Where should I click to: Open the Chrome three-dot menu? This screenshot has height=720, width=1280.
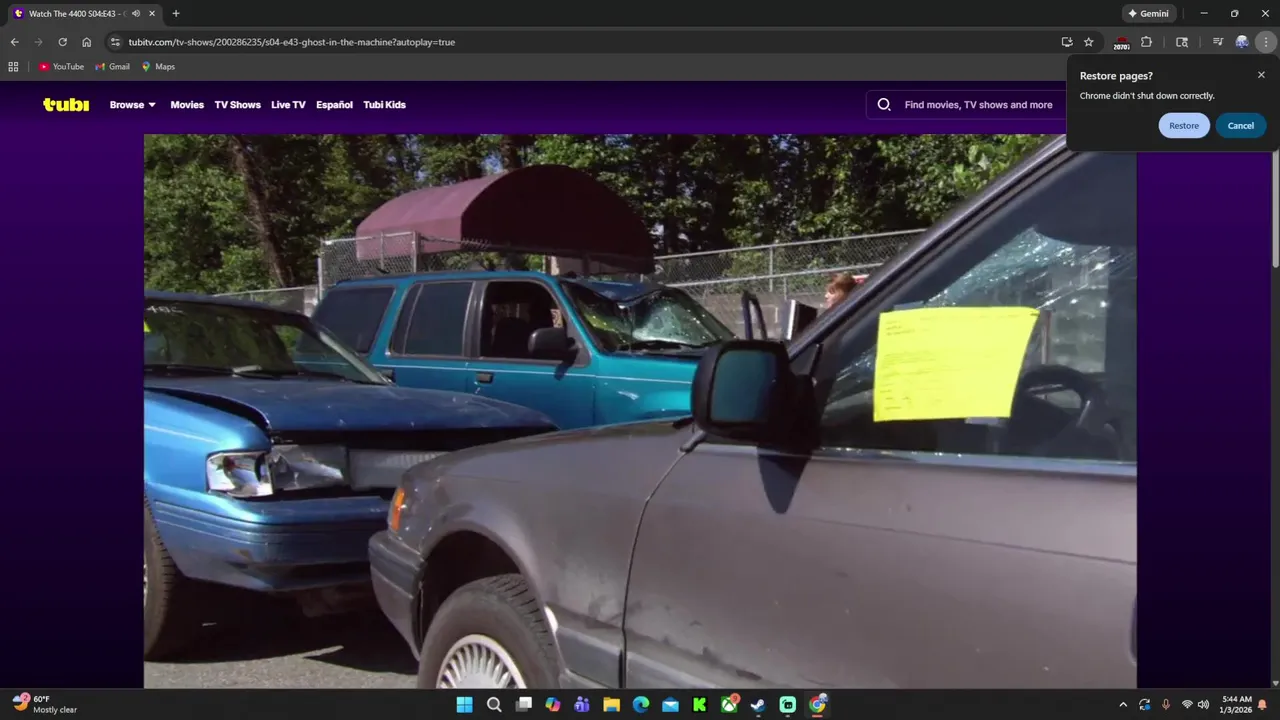(1266, 42)
